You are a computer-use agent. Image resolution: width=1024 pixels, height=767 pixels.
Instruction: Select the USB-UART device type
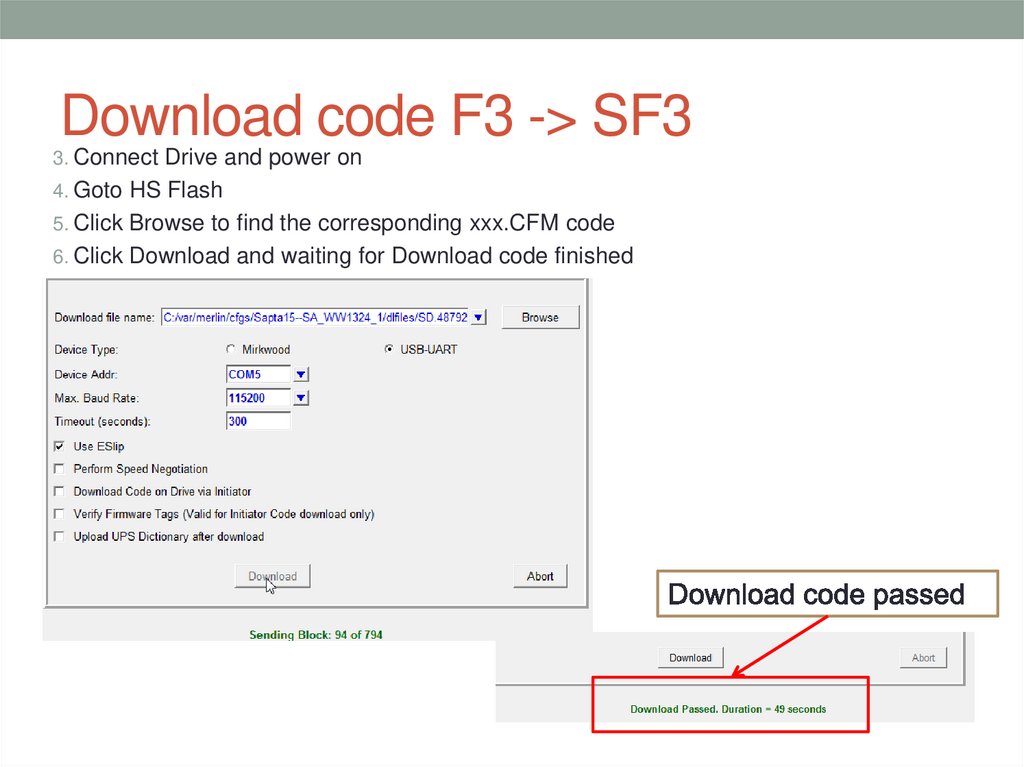point(388,349)
